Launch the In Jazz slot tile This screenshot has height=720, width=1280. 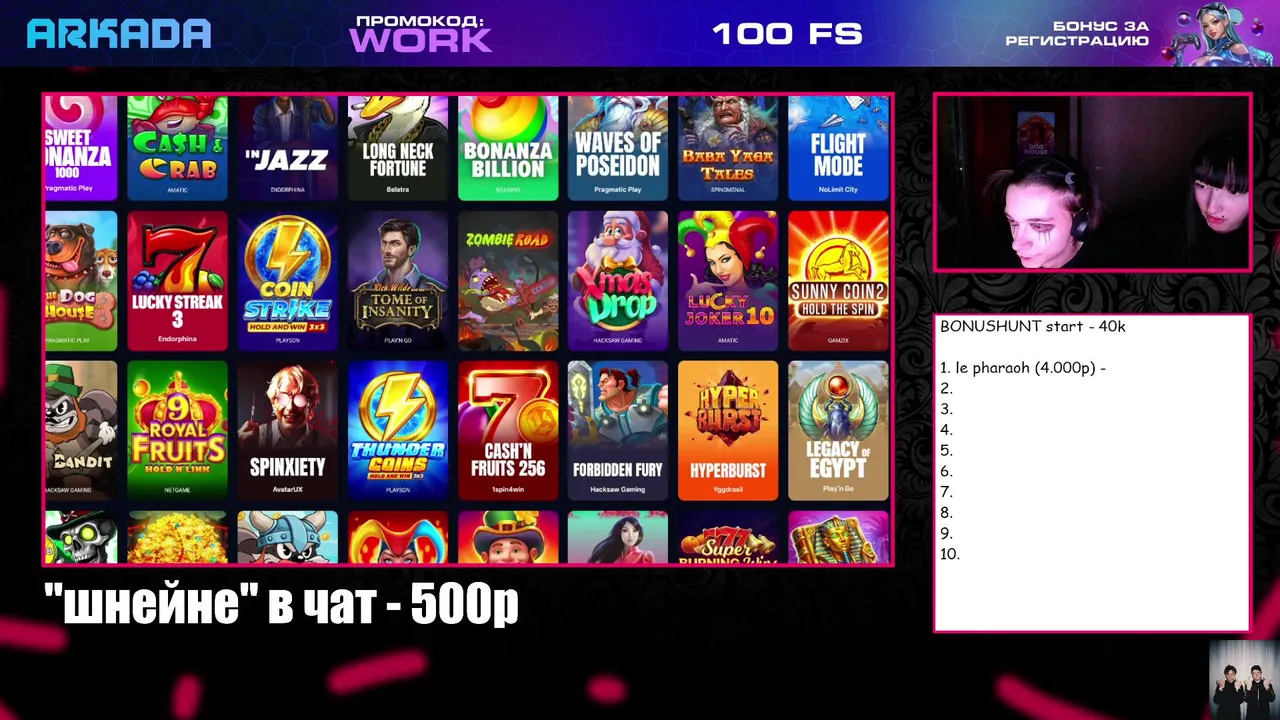(x=287, y=148)
